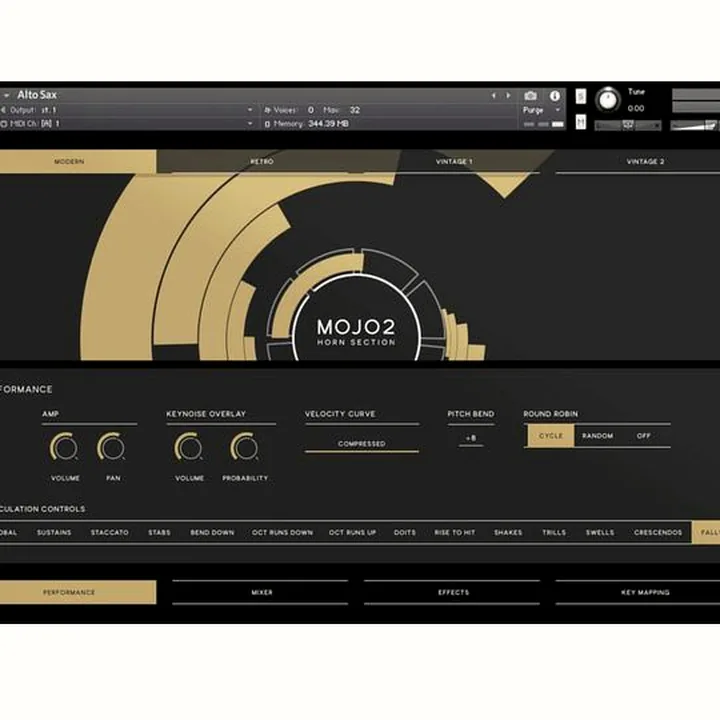Click the Alto Sax instrument name
Viewport: 720px width, 720px height.
click(37, 95)
